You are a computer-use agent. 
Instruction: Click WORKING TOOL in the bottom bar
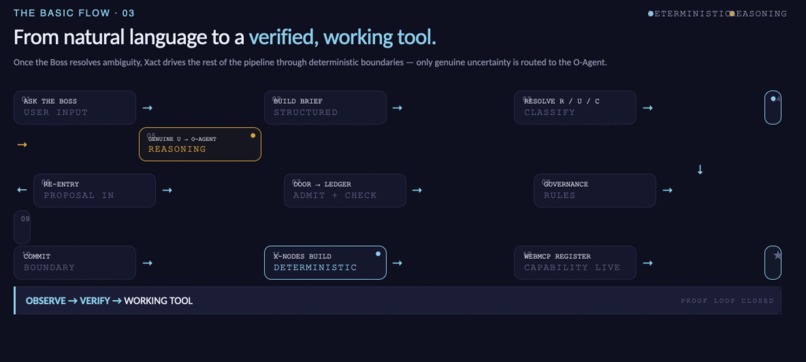coord(158,301)
